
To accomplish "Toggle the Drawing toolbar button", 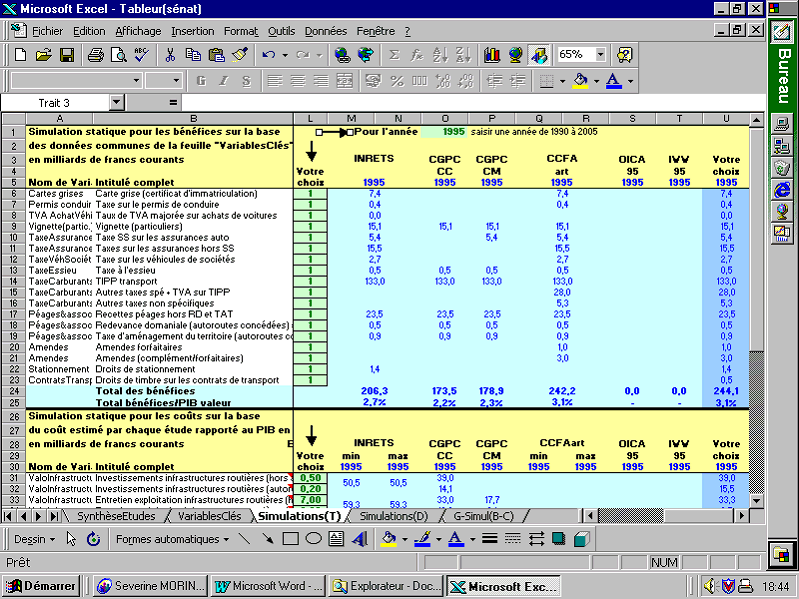I will 539,55.
